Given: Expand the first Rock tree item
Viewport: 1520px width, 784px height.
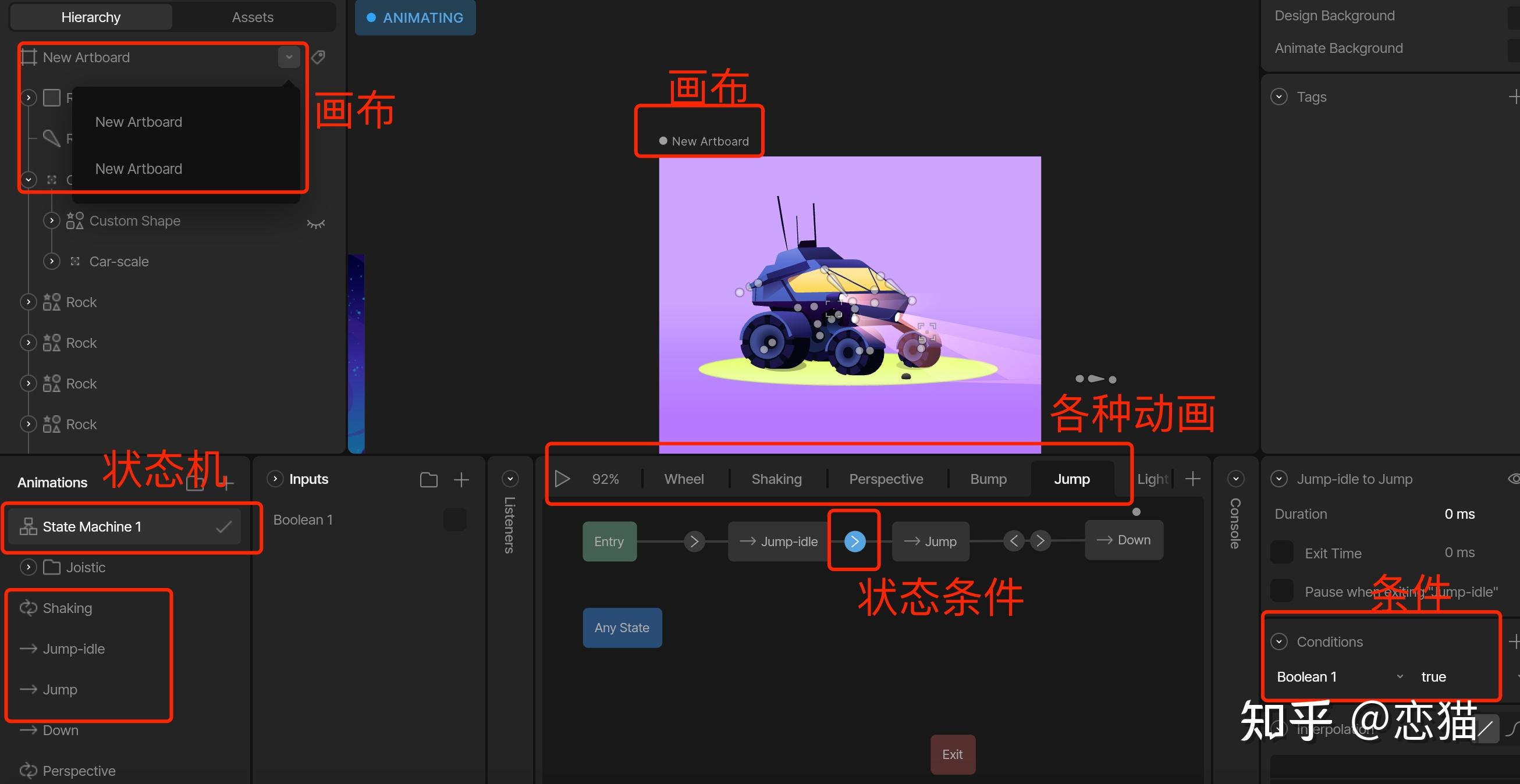Looking at the screenshot, I should pyautogui.click(x=28, y=301).
